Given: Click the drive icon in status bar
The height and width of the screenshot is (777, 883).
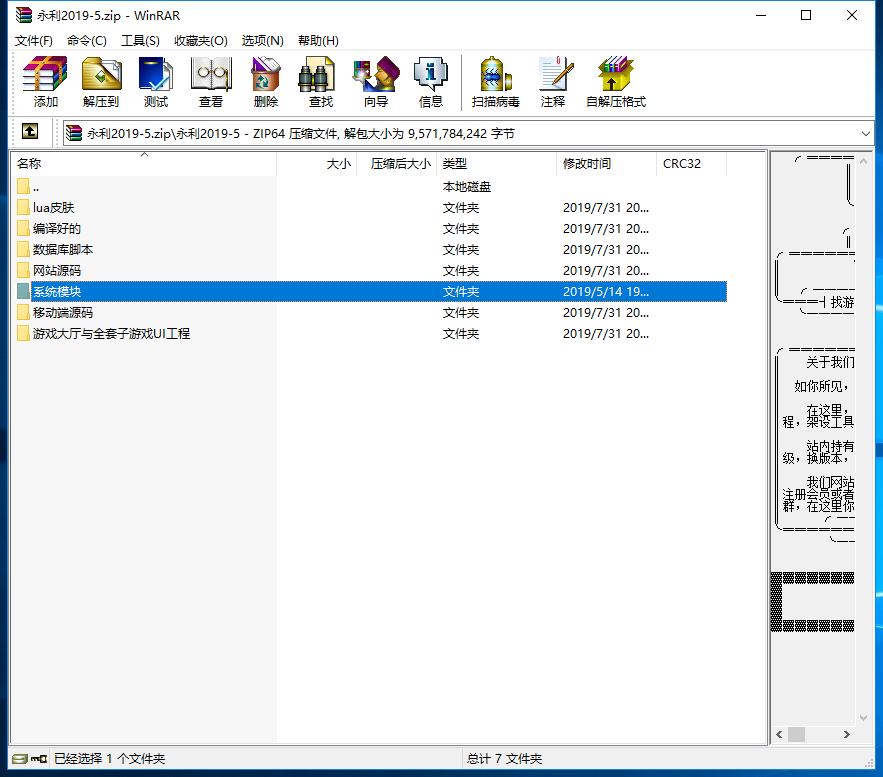Looking at the screenshot, I should pos(20,759).
